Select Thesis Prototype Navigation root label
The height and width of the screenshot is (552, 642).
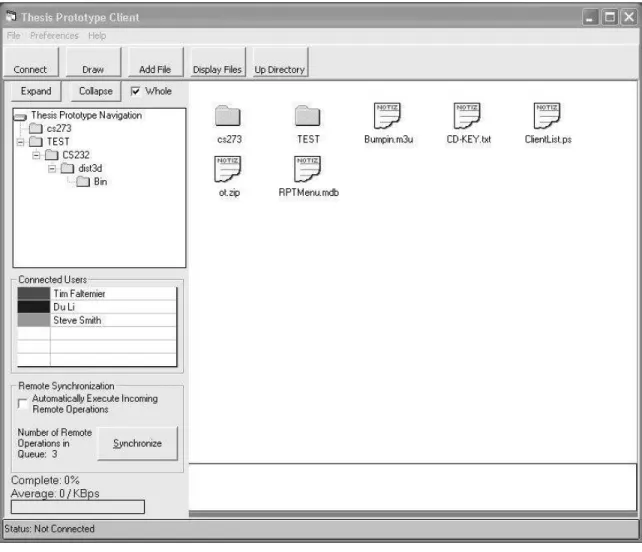[x=86, y=115]
